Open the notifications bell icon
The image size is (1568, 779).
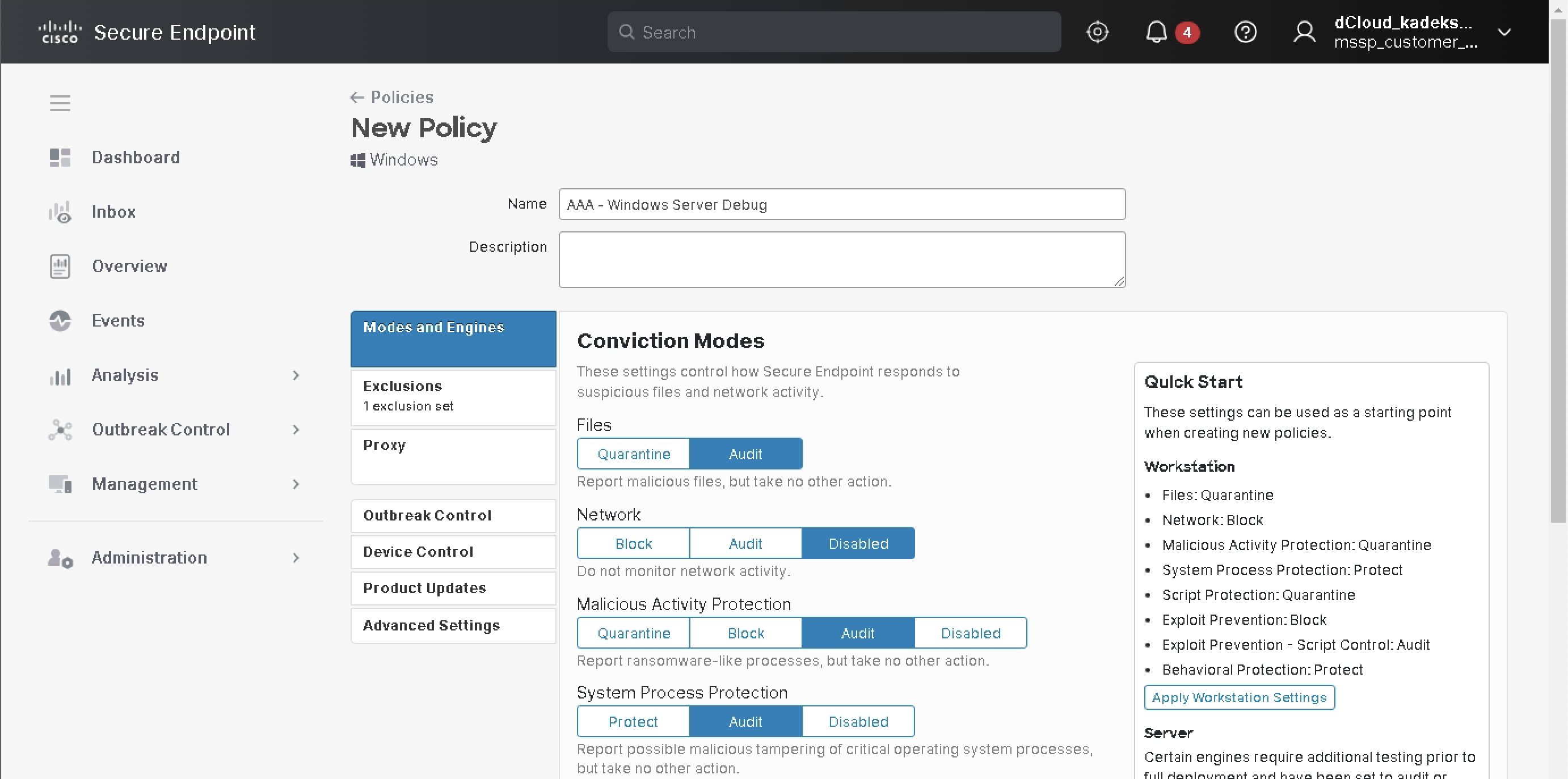1156,32
